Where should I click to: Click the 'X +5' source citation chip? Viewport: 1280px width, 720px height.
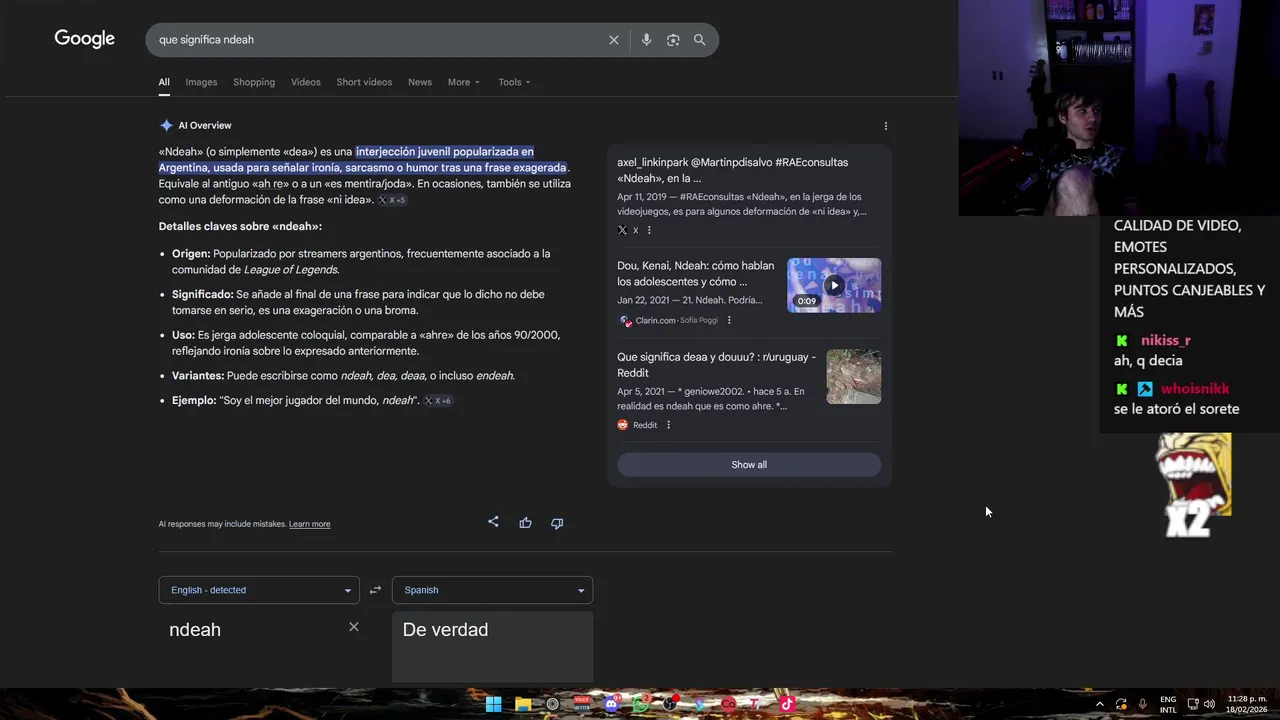pos(392,200)
